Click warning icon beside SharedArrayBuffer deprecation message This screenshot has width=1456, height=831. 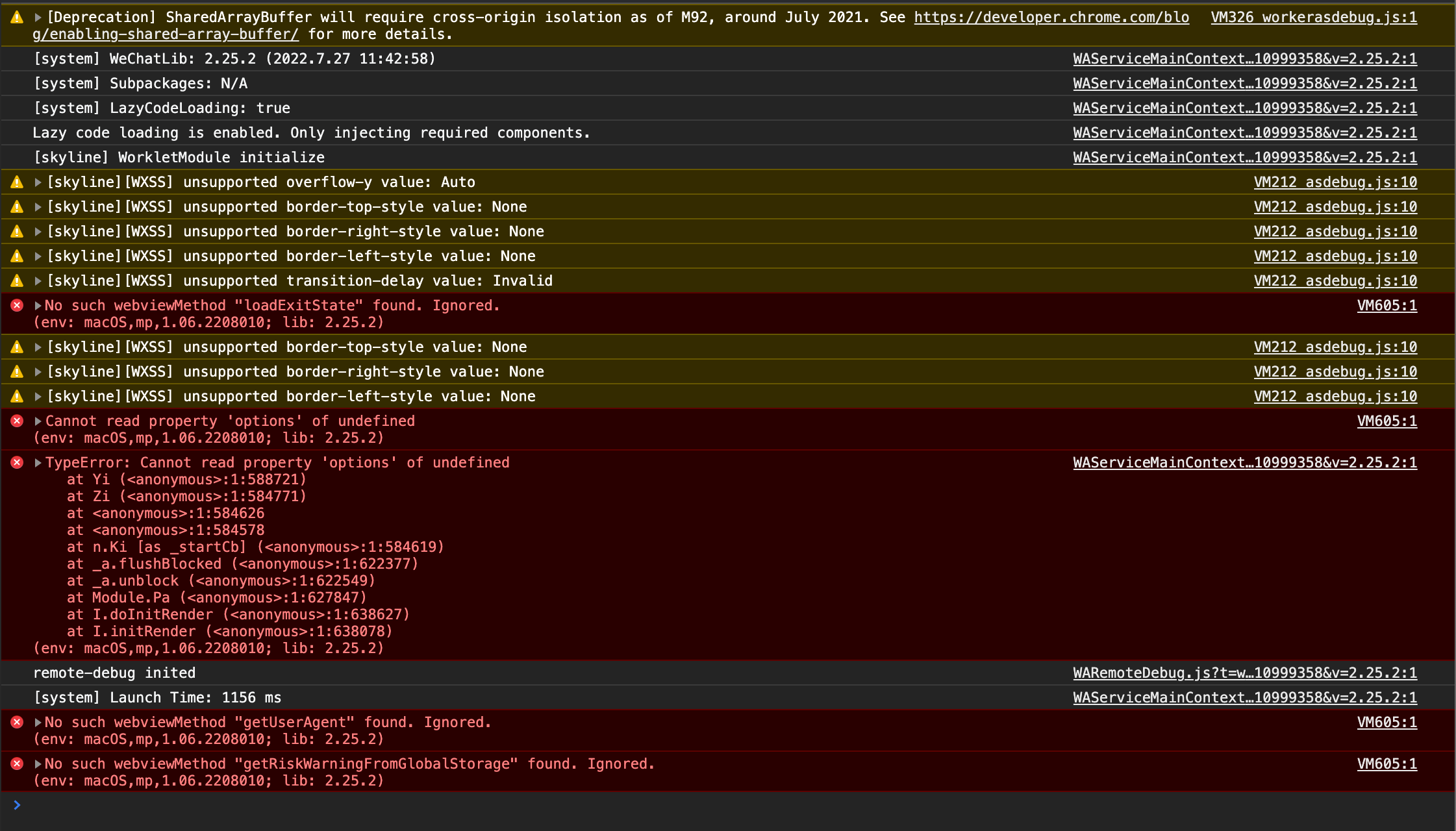18,18
